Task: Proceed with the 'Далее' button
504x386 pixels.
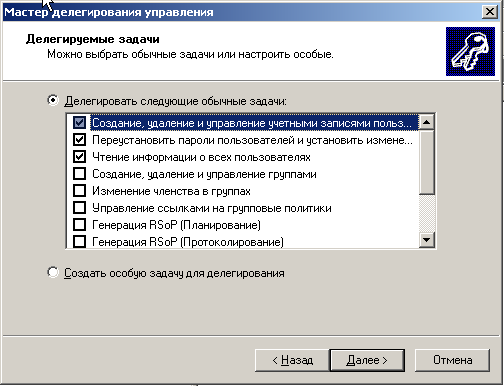Action: coord(367,360)
